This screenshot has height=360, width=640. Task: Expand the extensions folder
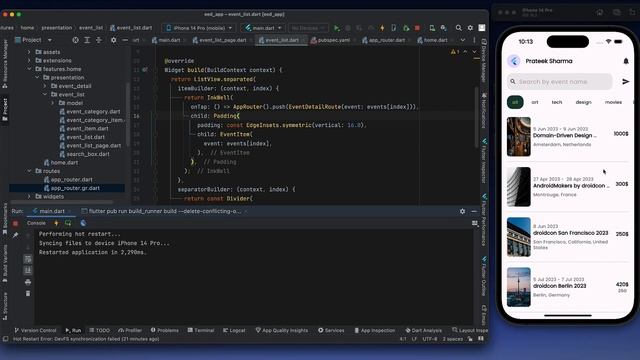tap(29, 60)
